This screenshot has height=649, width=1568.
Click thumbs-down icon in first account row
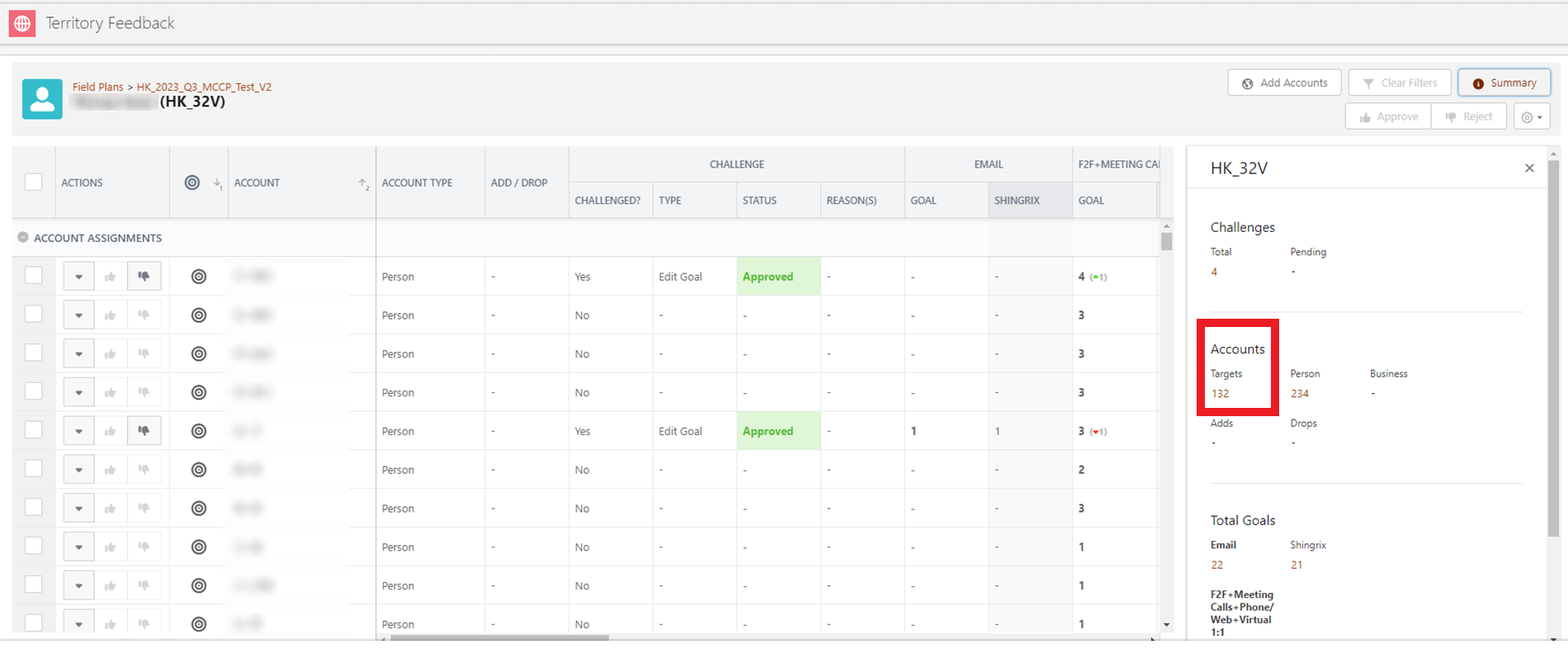[144, 277]
